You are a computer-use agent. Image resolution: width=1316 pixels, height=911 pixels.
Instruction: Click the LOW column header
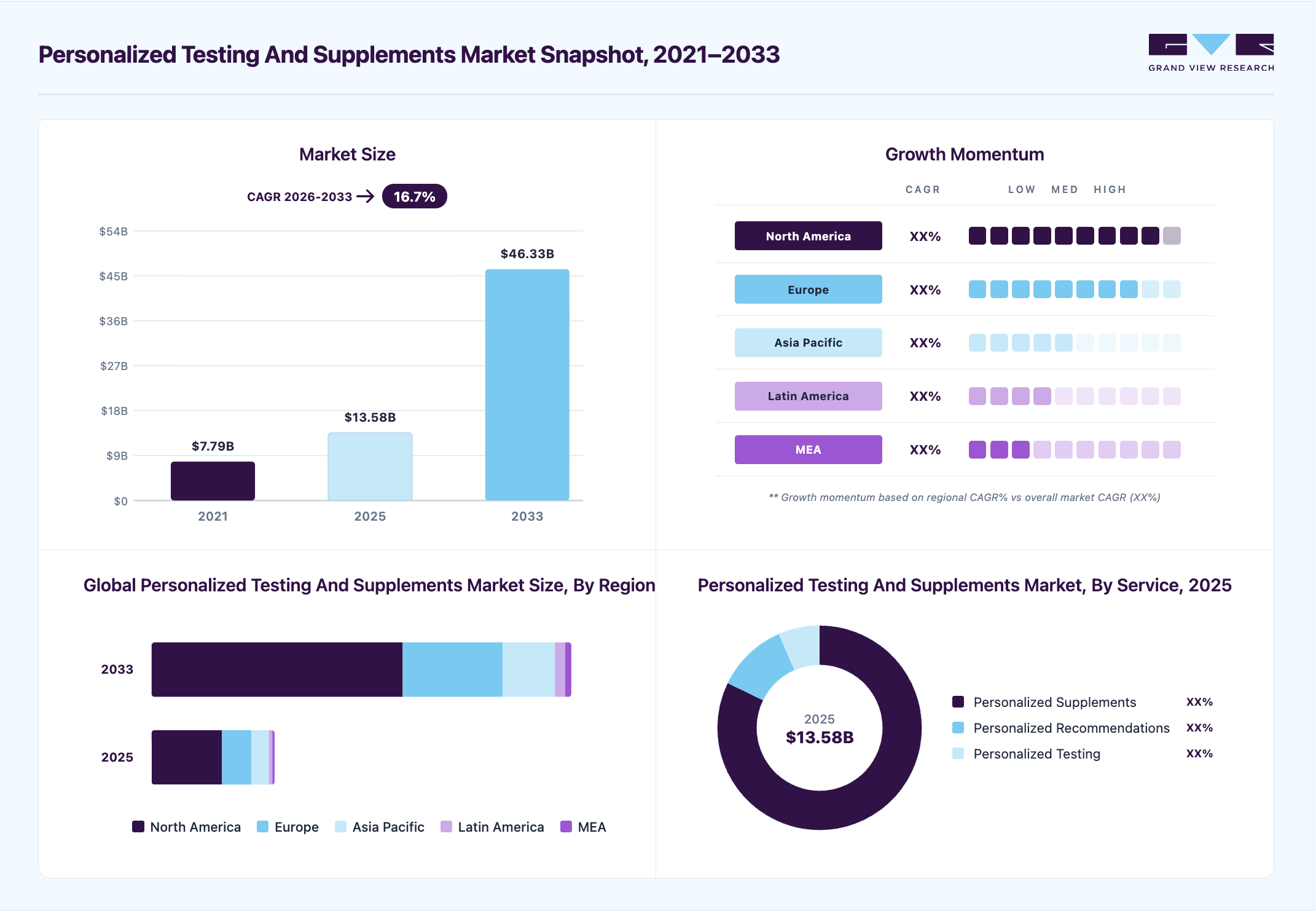pyautogui.click(x=1022, y=189)
